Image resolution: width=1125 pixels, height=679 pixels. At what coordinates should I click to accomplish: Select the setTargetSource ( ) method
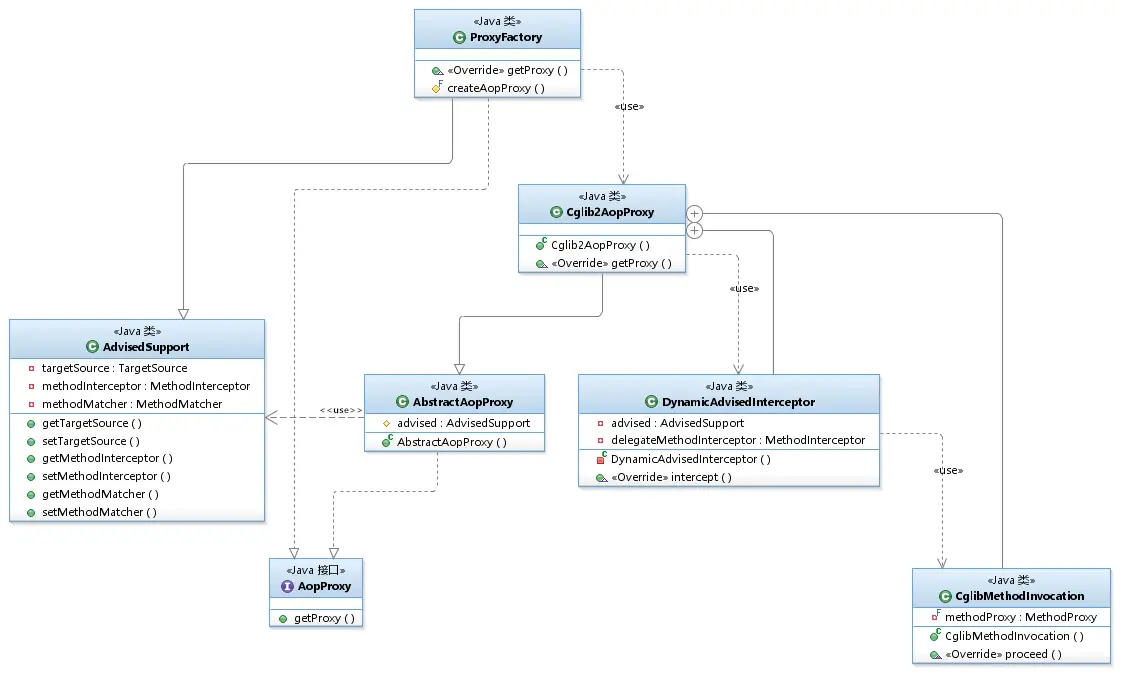[90, 441]
